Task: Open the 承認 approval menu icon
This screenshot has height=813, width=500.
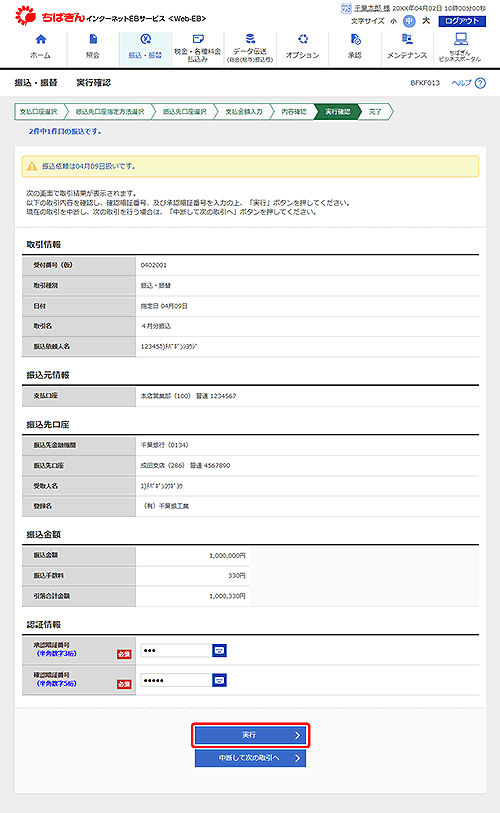Action: (x=355, y=39)
